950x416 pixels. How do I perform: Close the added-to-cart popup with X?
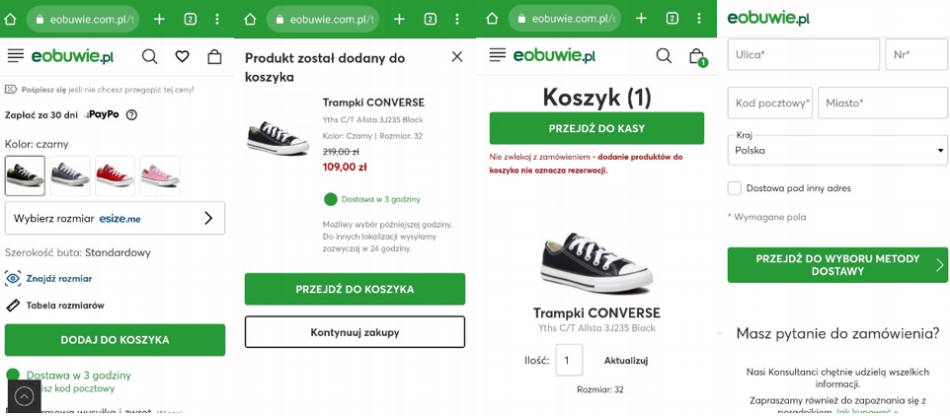click(457, 57)
